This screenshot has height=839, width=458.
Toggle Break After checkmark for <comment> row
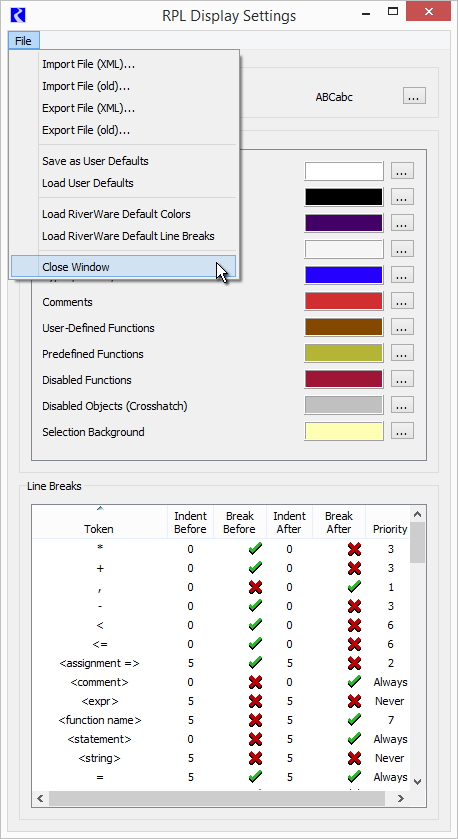click(354, 682)
